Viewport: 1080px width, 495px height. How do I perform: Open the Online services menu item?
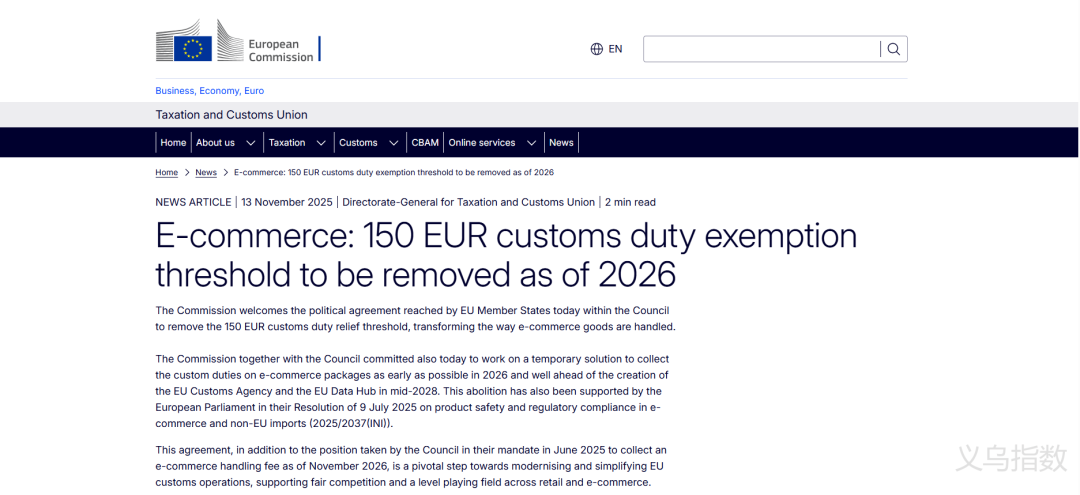click(x=482, y=143)
